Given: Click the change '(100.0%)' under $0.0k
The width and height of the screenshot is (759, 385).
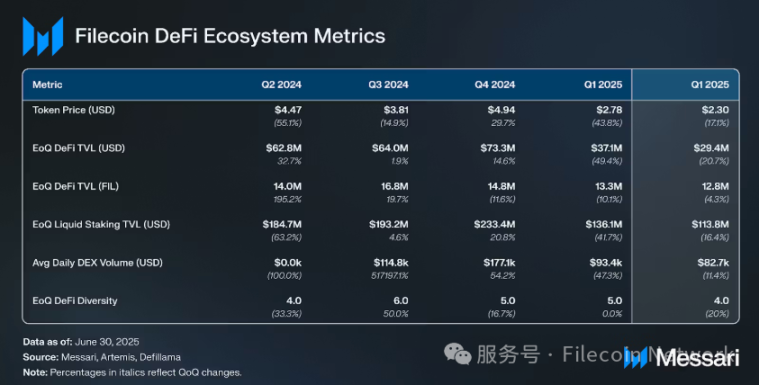Looking at the screenshot, I should click(284, 276).
